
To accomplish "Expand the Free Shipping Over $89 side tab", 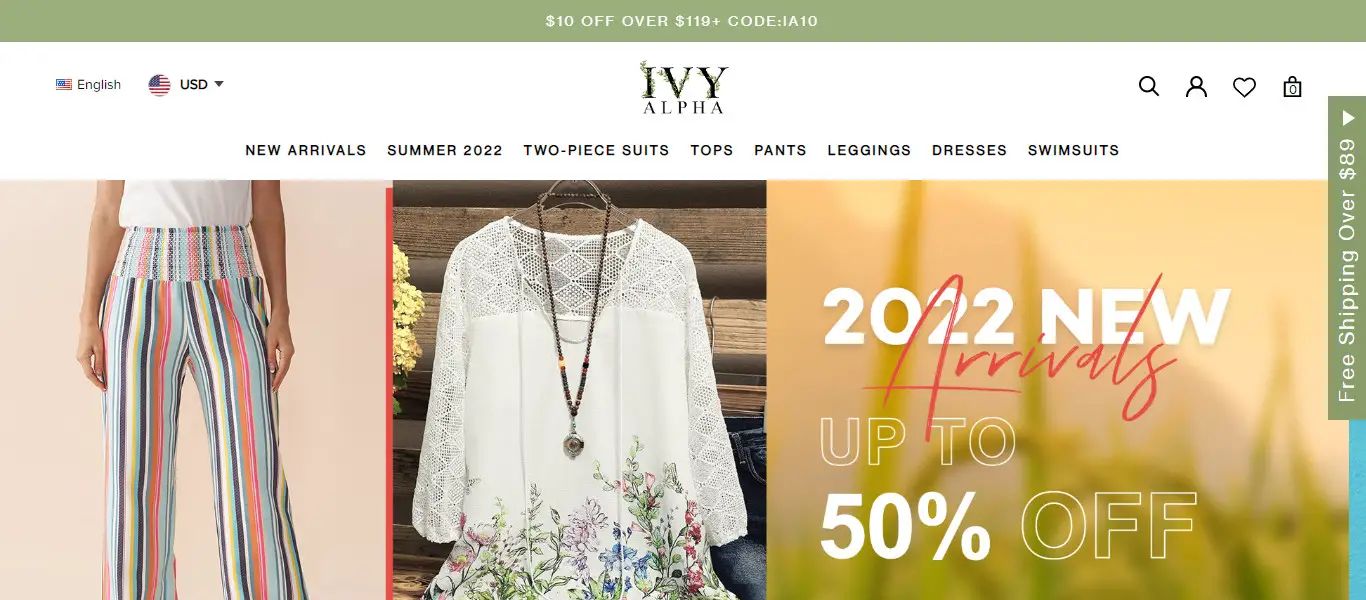I will click(x=1347, y=258).
